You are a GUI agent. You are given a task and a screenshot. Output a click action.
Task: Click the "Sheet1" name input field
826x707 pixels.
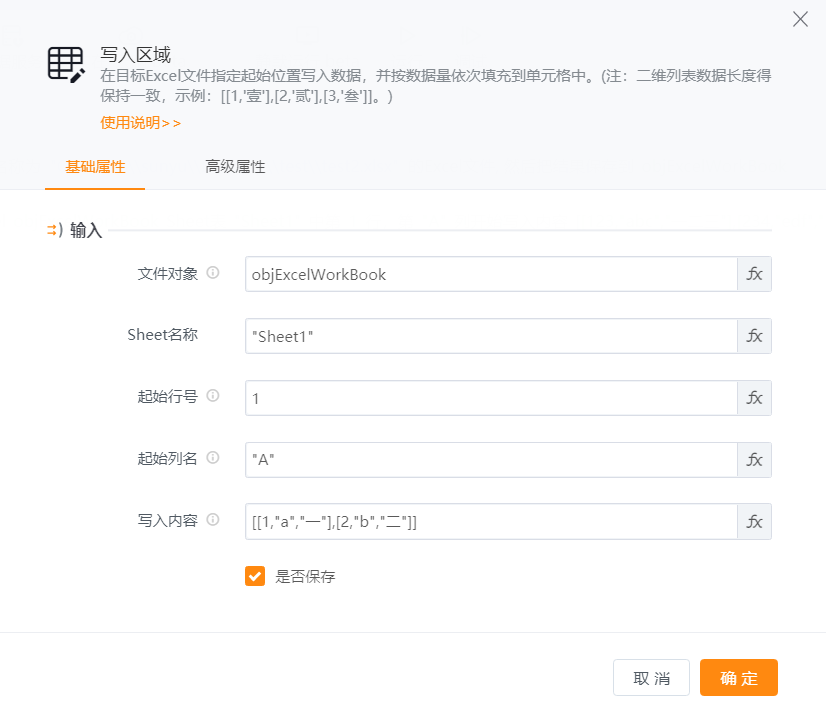click(x=491, y=336)
